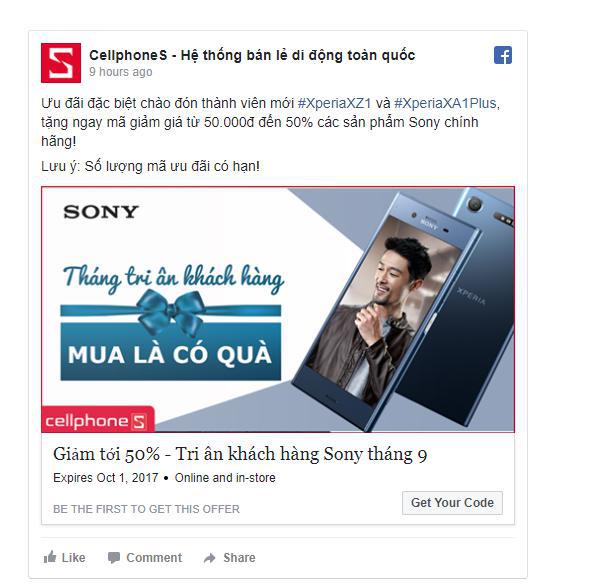Click the blue ribbon bow graphic

[171, 312]
